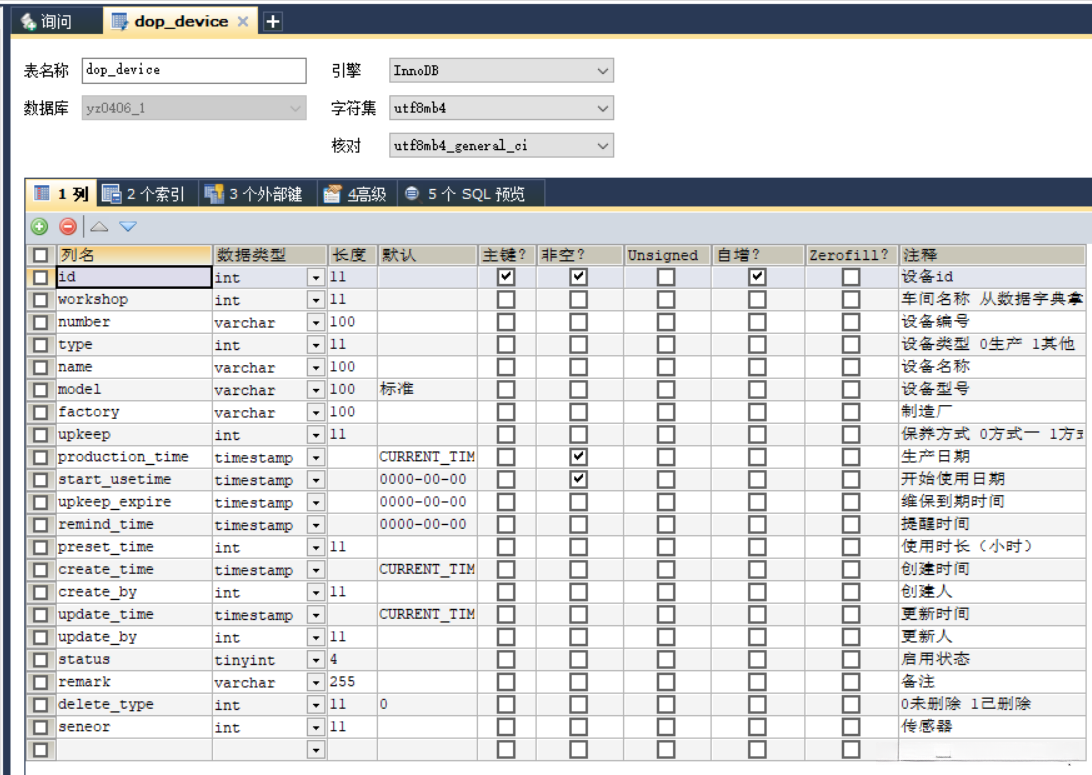Uncheck not-null checkbox for production_time row
Viewport: 1092px width, 775px height.
578,457
